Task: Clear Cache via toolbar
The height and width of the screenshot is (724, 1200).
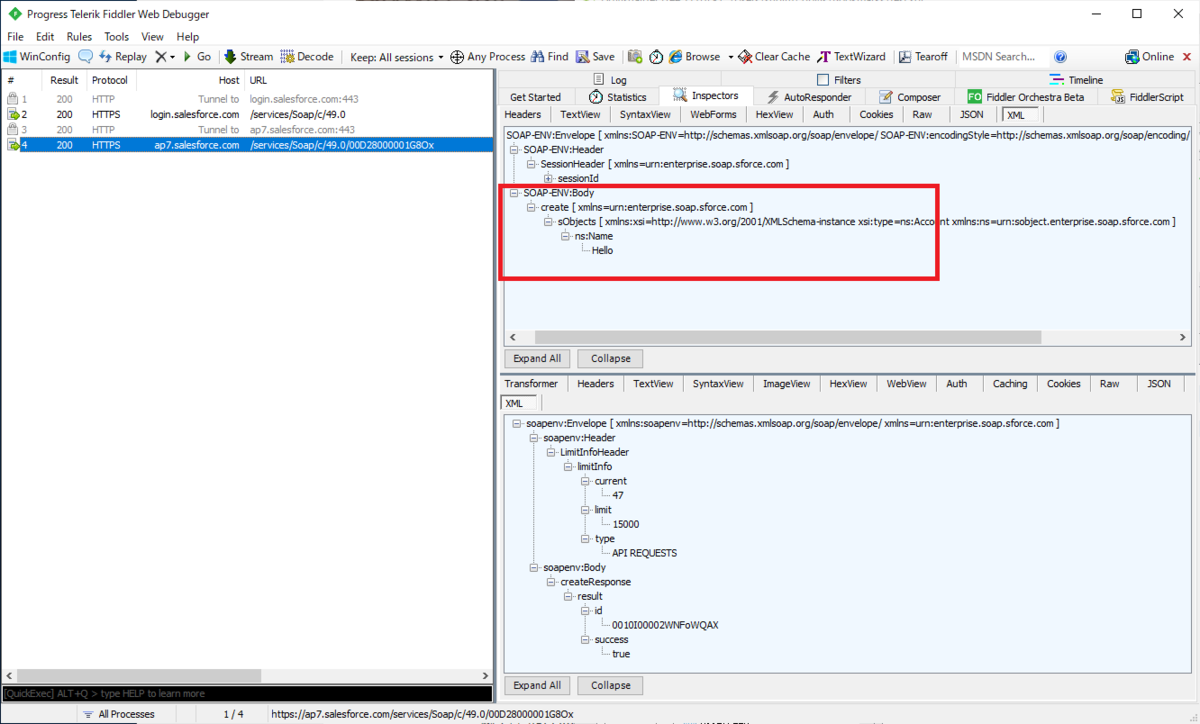Action: point(774,57)
